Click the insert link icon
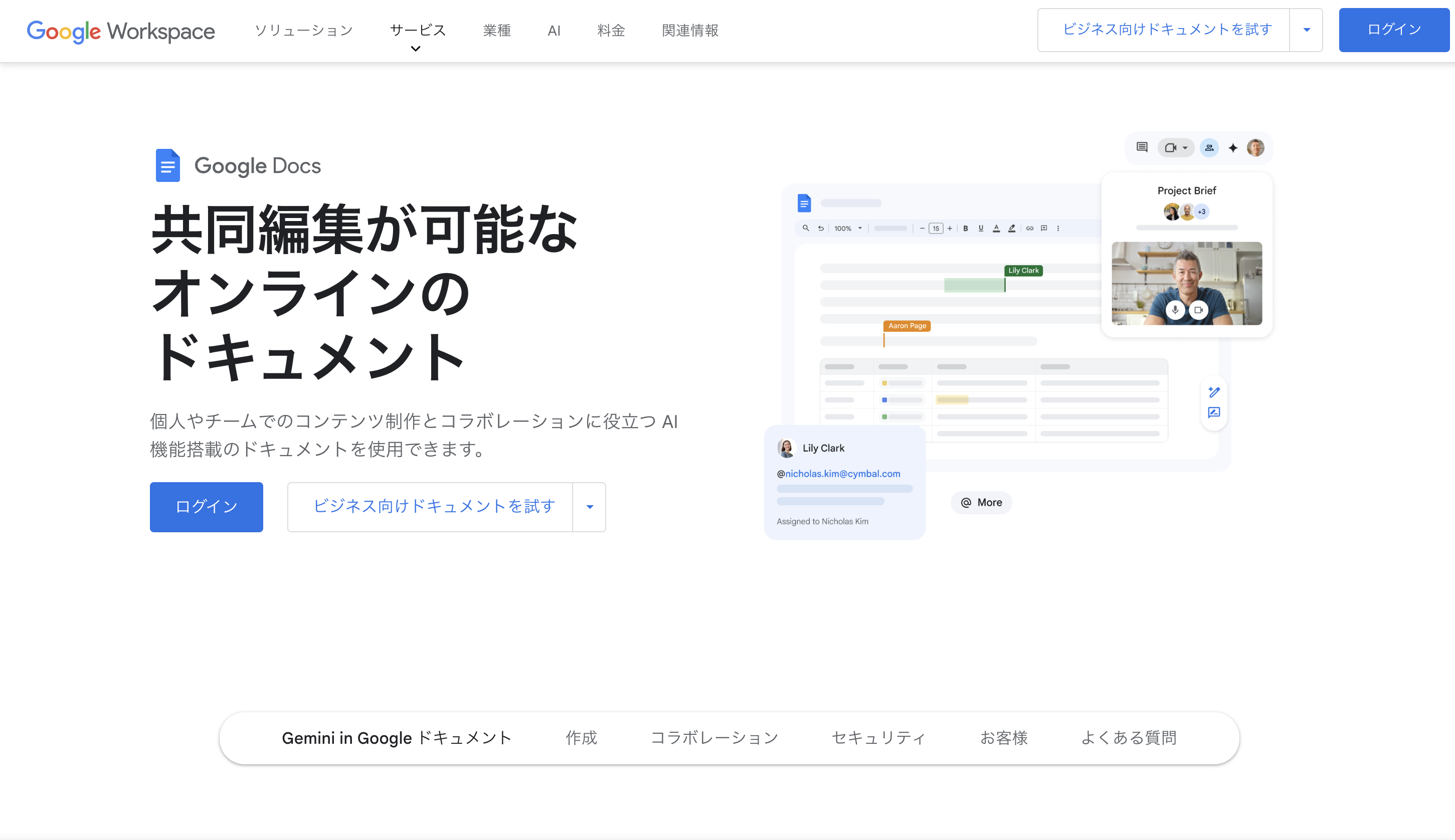 (x=1030, y=228)
